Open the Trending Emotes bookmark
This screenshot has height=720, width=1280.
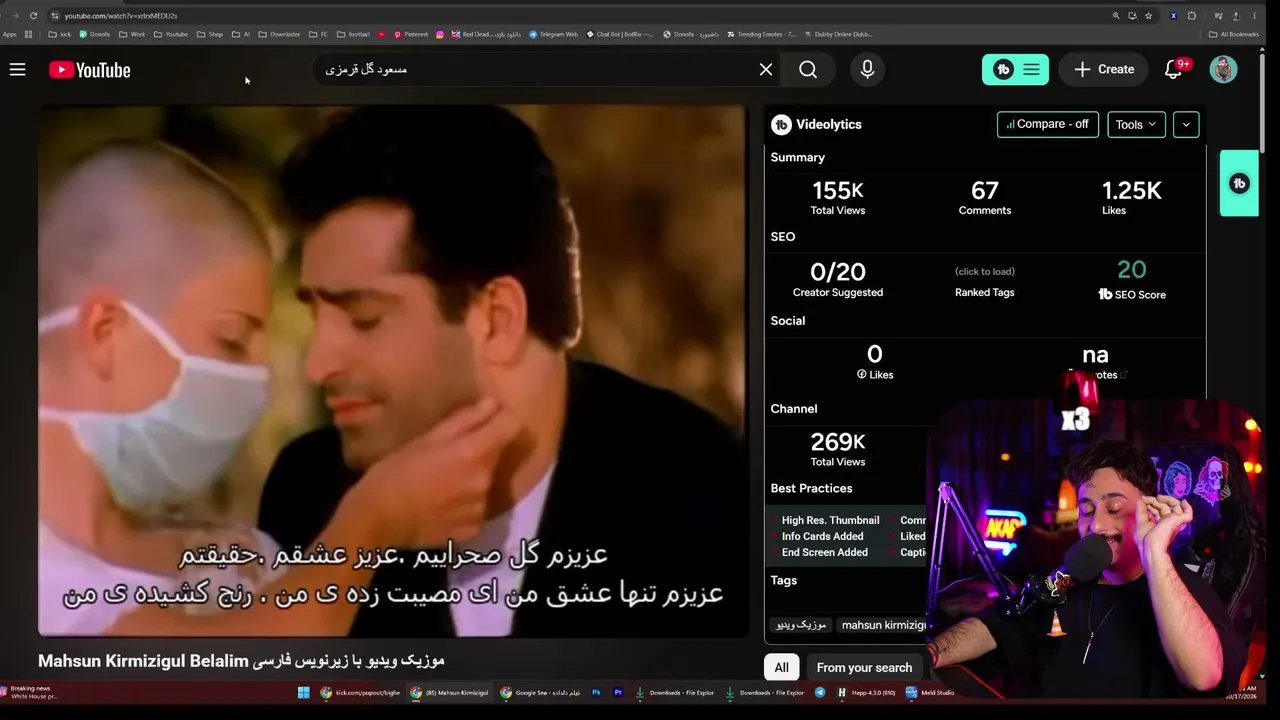[762, 34]
